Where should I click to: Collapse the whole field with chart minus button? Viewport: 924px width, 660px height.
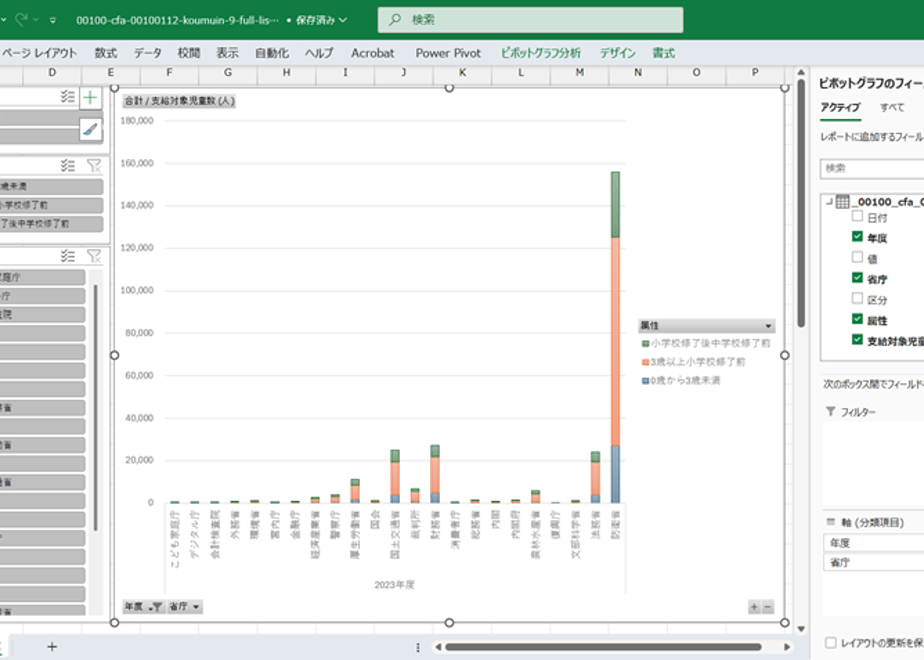[767, 606]
